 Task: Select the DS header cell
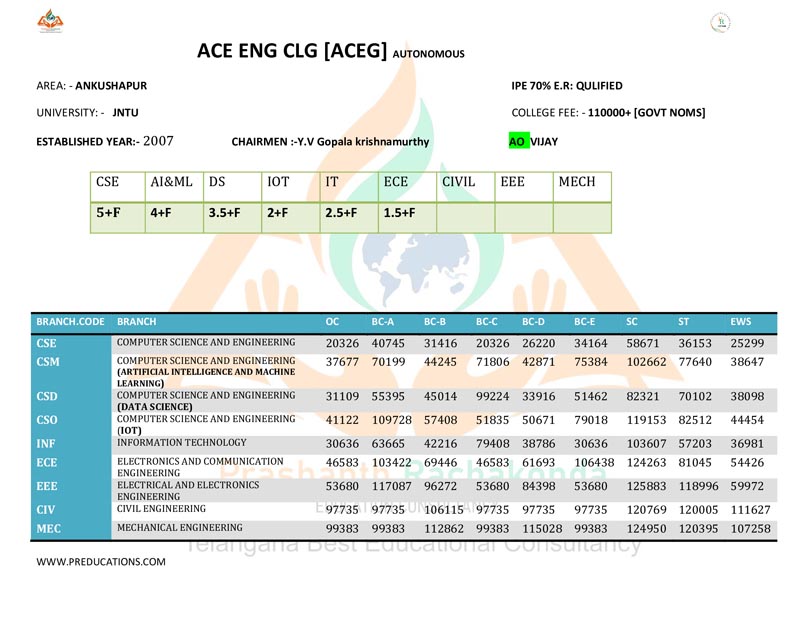233,187
